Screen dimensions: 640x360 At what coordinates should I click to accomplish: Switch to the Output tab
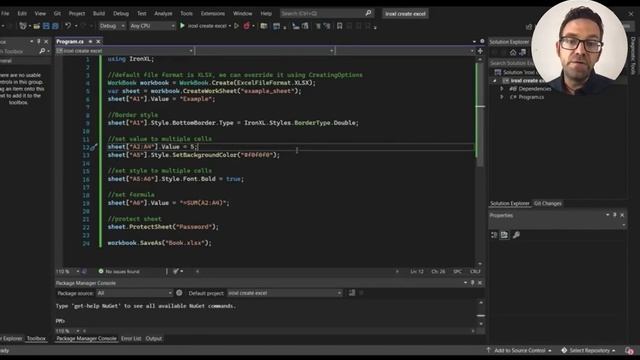[154, 338]
